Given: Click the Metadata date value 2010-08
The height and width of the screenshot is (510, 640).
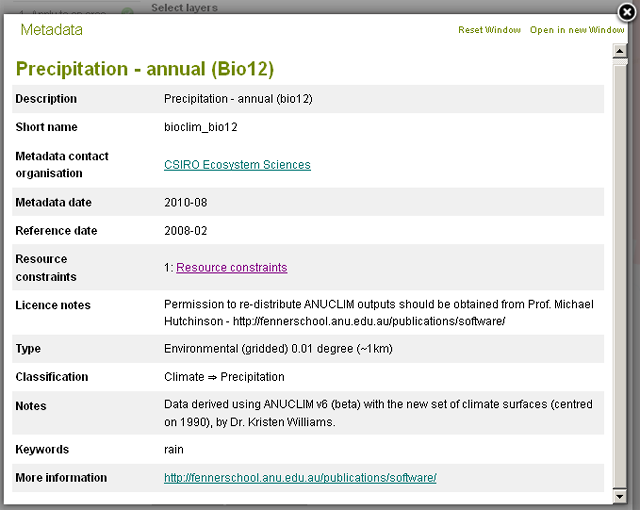Looking at the screenshot, I should 185,203.
